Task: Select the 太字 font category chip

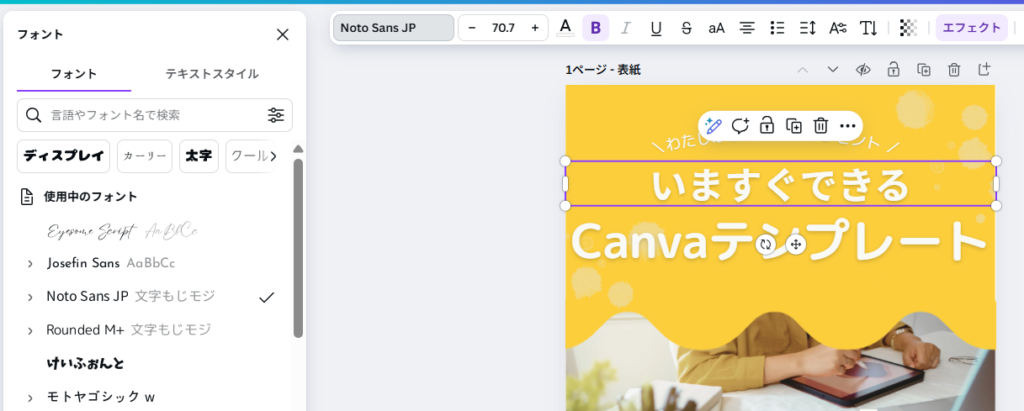Action: coord(199,156)
